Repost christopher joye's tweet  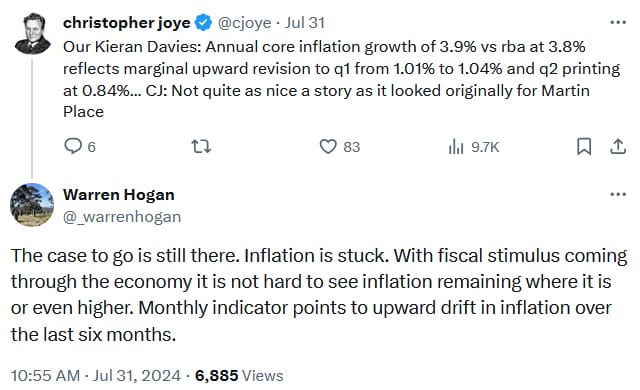(x=201, y=146)
